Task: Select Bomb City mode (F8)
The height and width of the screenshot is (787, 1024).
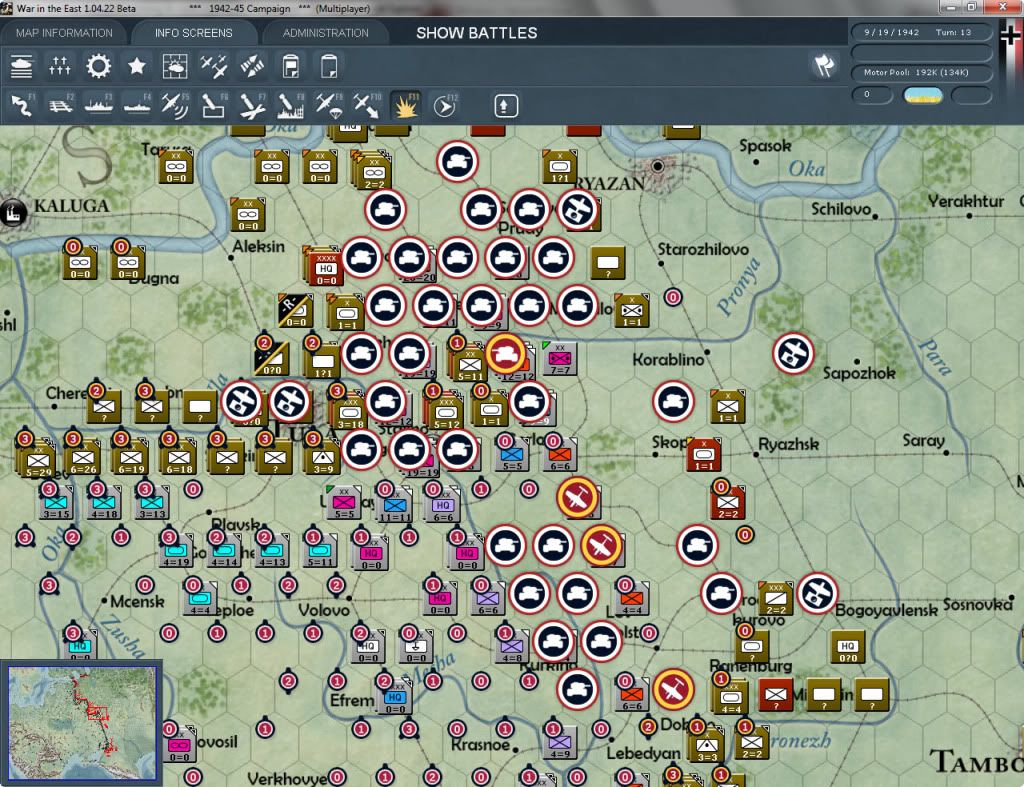Action: pyautogui.click(x=291, y=105)
